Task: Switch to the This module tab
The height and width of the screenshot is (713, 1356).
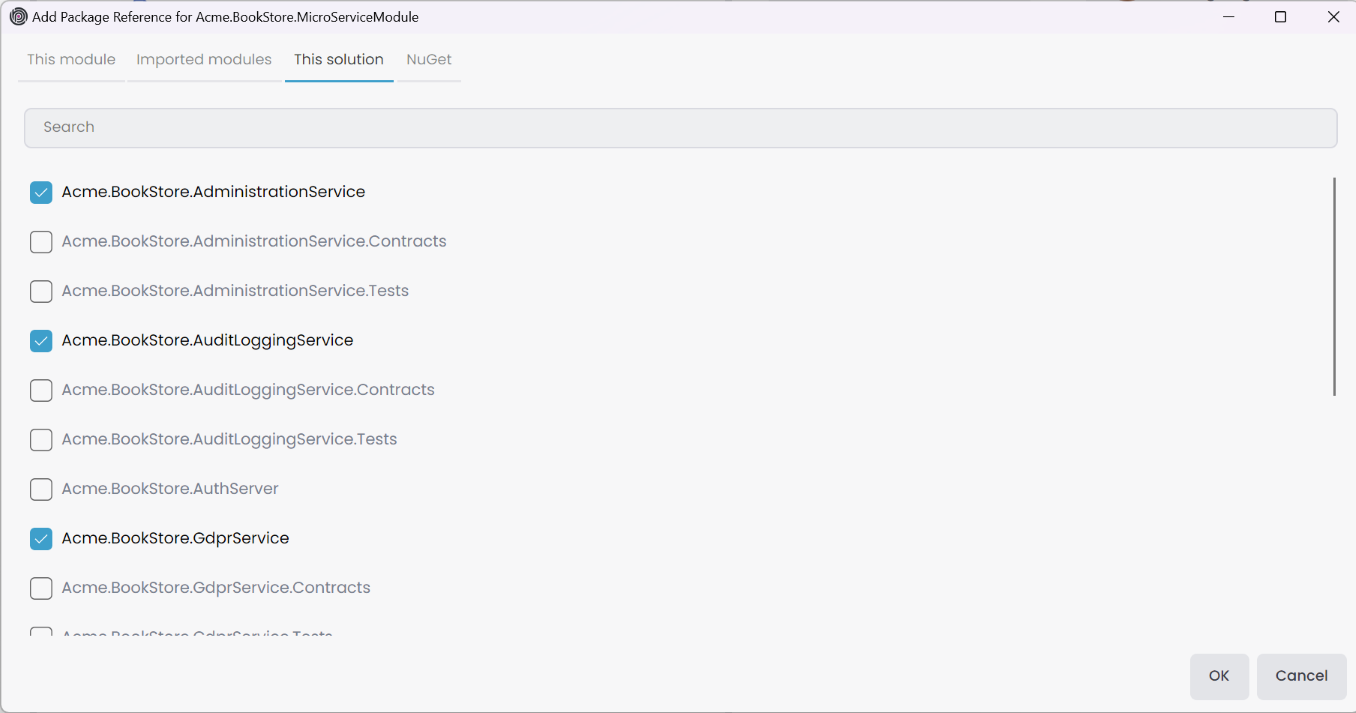Action: pos(71,60)
